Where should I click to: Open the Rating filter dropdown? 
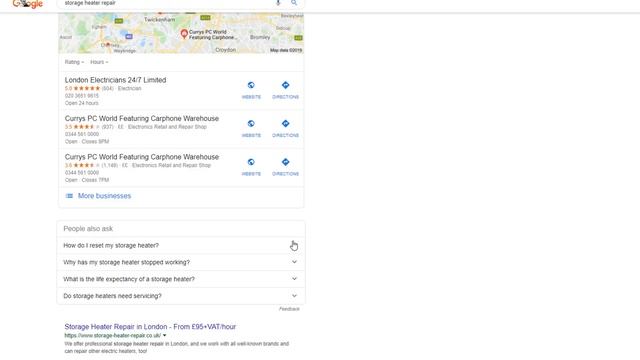(x=74, y=62)
